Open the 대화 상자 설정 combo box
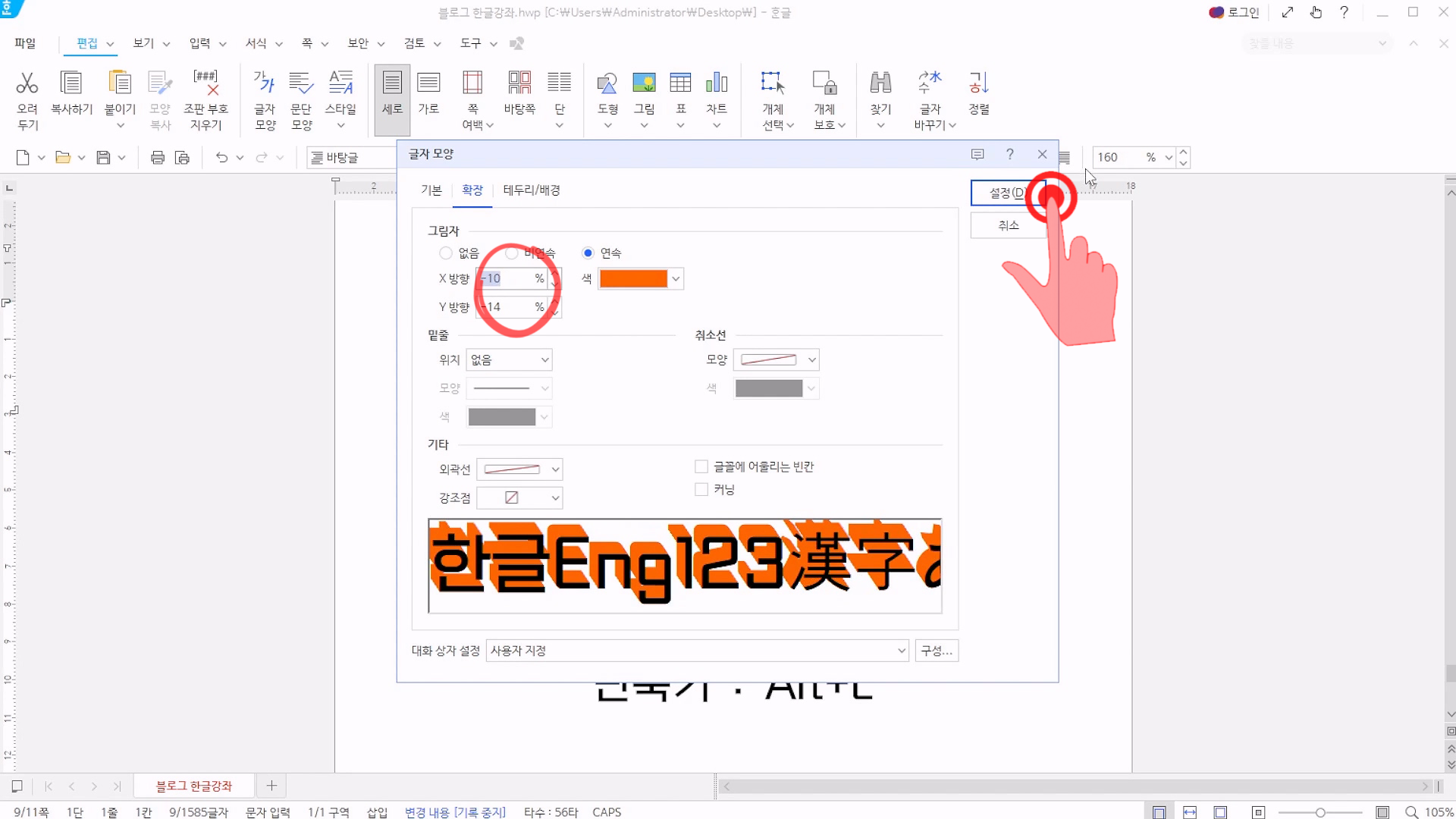 coord(697,651)
